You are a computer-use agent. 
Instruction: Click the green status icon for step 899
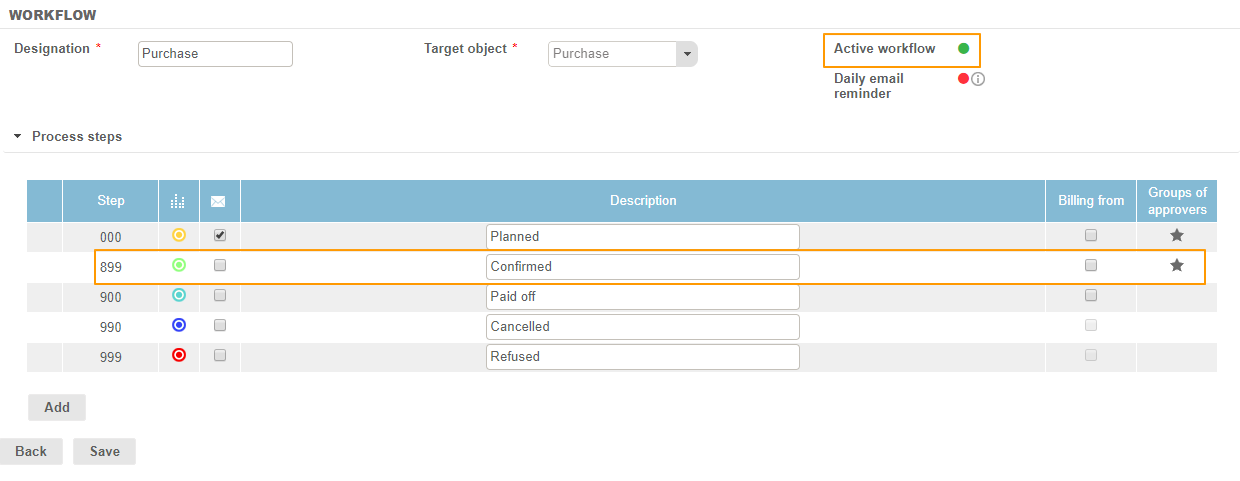click(x=179, y=265)
